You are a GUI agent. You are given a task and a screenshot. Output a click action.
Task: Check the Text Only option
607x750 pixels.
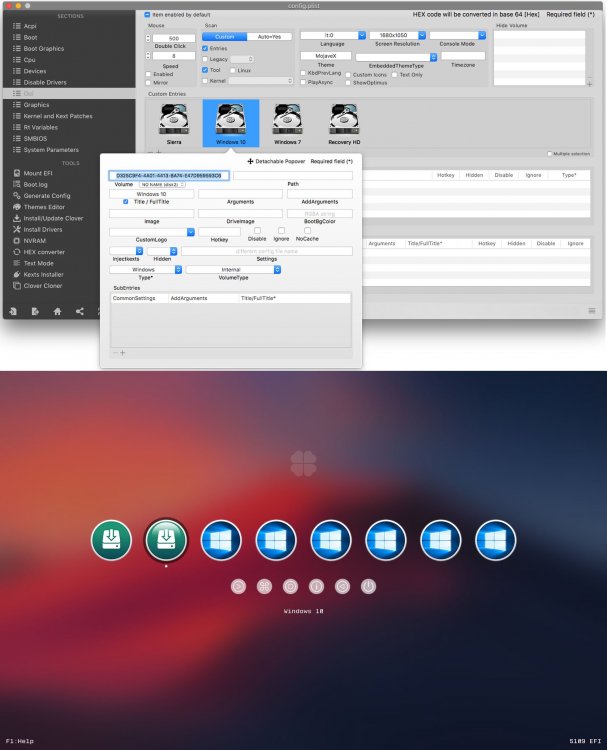pos(395,75)
